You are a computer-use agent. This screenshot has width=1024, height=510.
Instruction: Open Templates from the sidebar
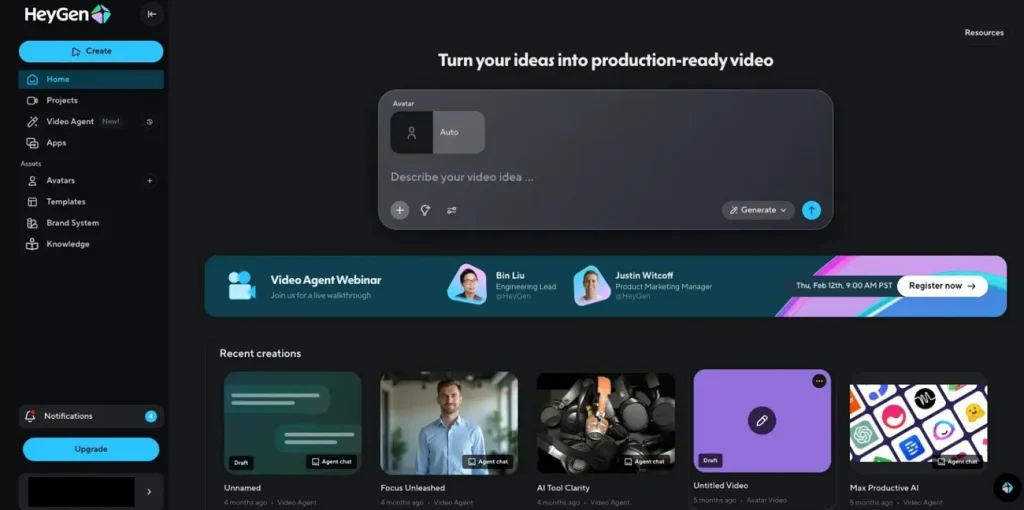66,202
